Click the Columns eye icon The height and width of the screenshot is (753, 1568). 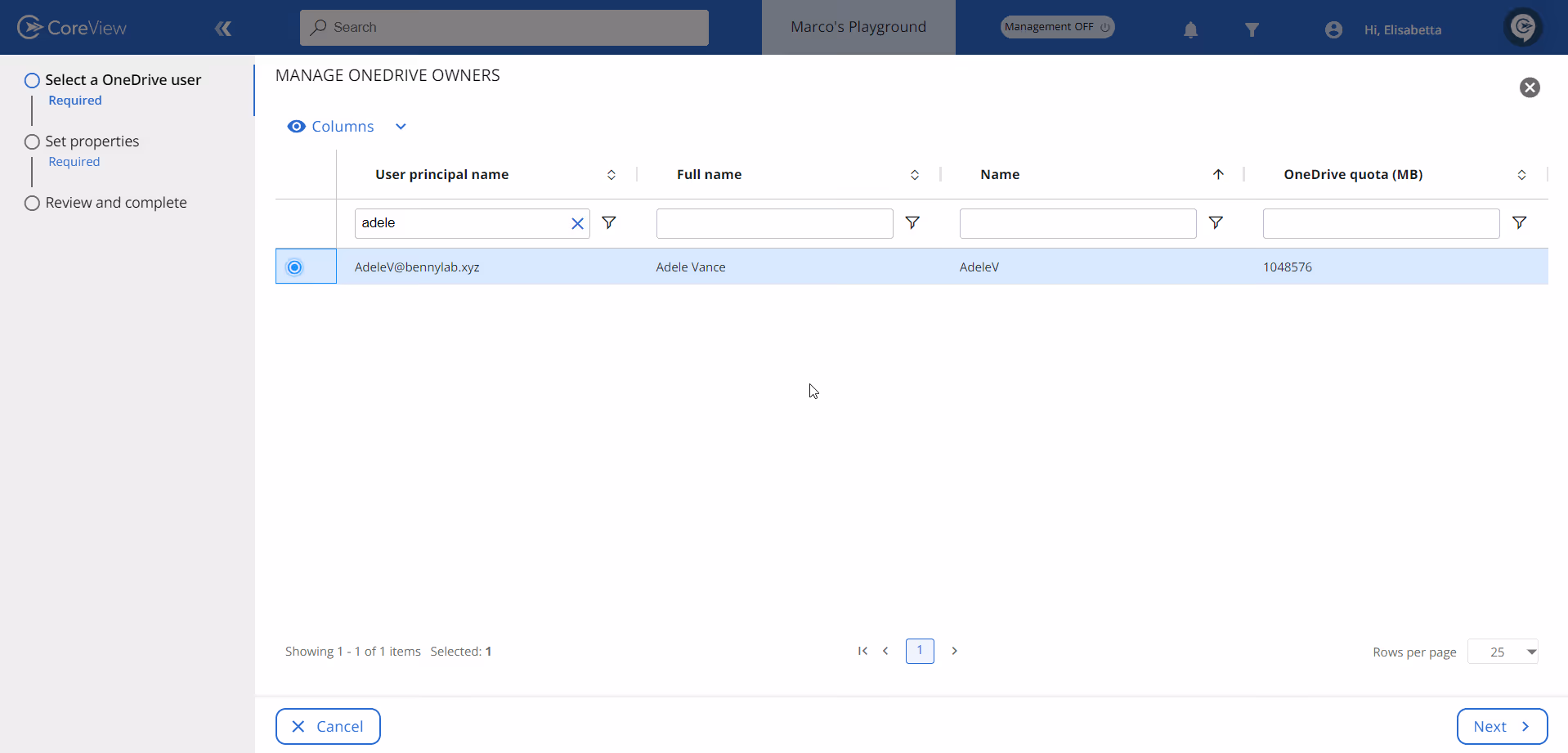click(296, 126)
